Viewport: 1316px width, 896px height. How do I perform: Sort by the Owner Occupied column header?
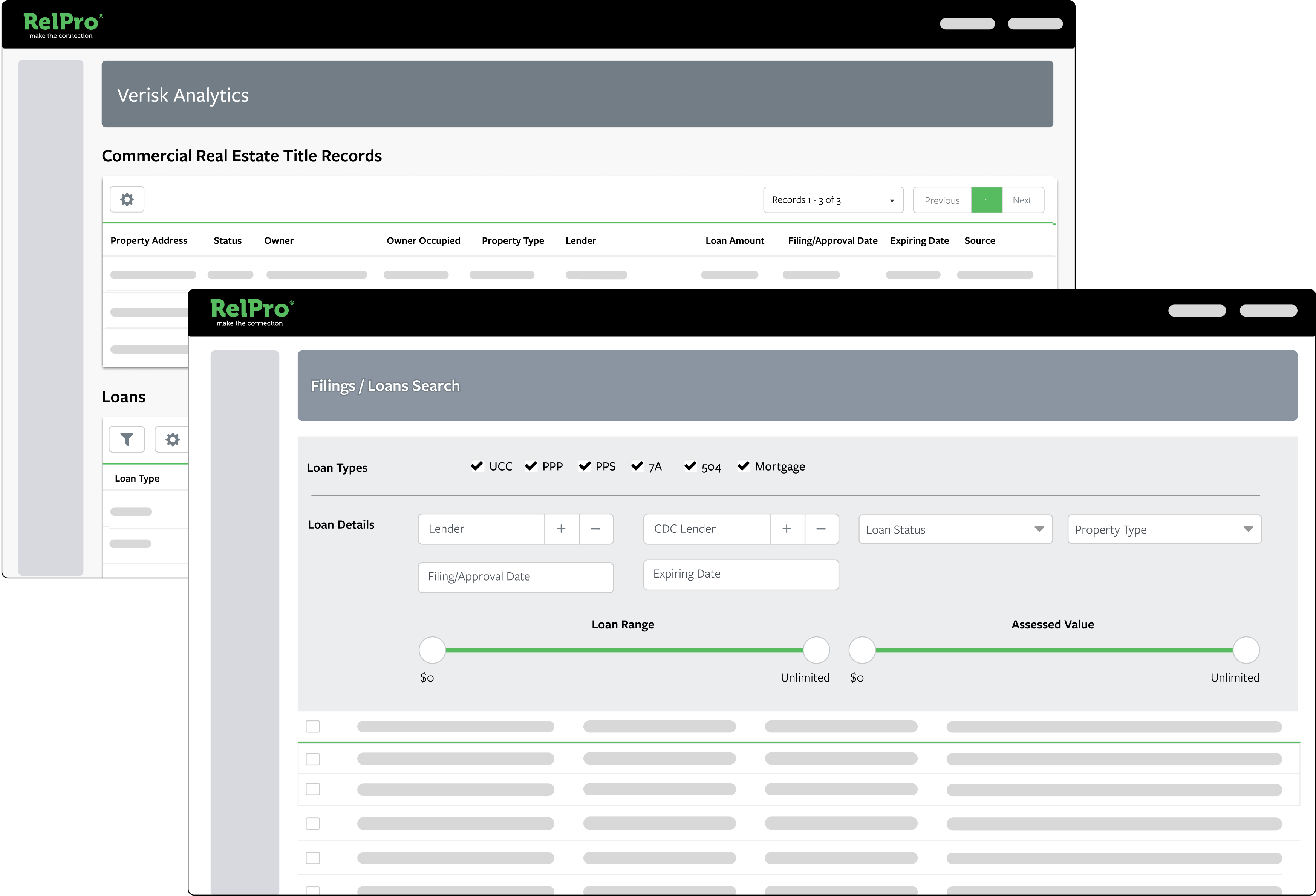click(x=424, y=240)
